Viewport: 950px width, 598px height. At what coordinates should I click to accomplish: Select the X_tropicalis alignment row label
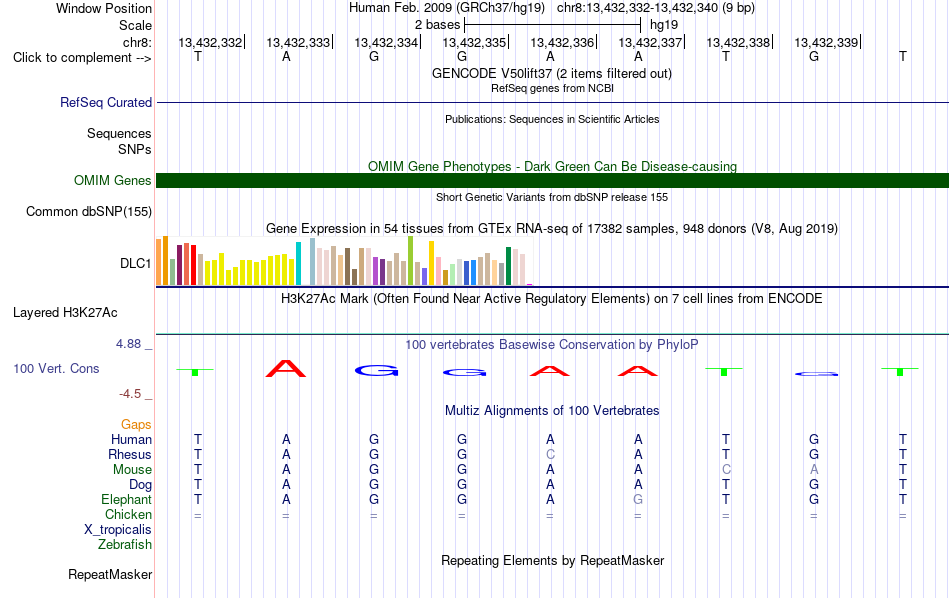(118, 530)
